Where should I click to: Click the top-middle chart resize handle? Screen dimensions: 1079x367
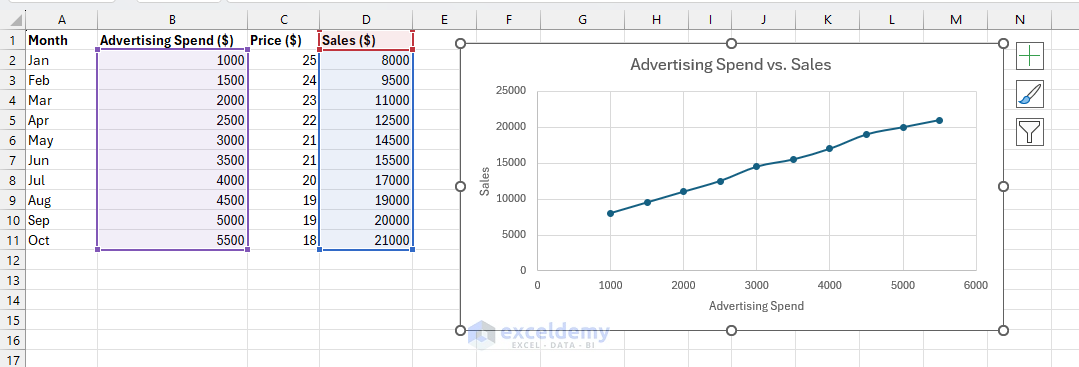pyautogui.click(x=731, y=43)
